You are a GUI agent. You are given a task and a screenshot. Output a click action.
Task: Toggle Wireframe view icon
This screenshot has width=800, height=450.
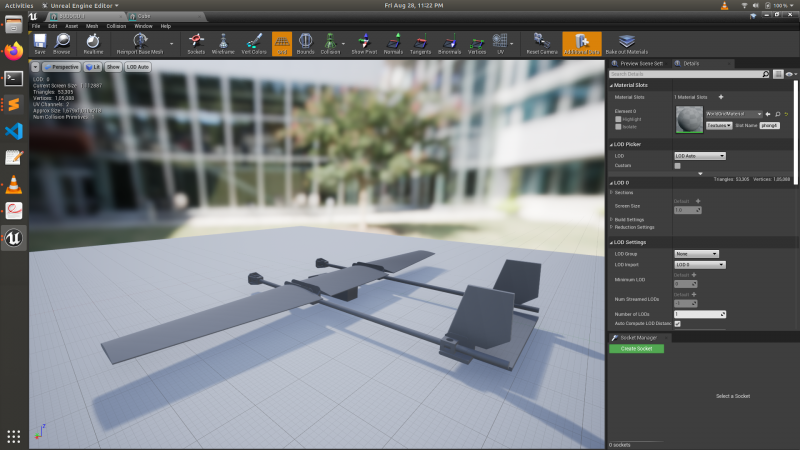(223, 43)
